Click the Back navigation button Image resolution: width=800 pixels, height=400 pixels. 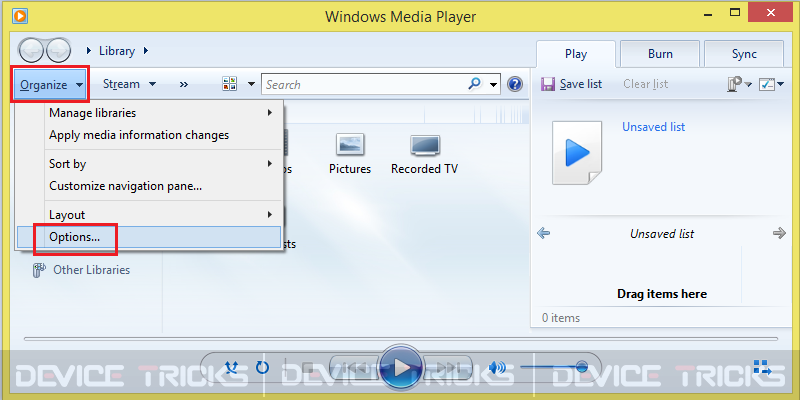tap(32, 50)
